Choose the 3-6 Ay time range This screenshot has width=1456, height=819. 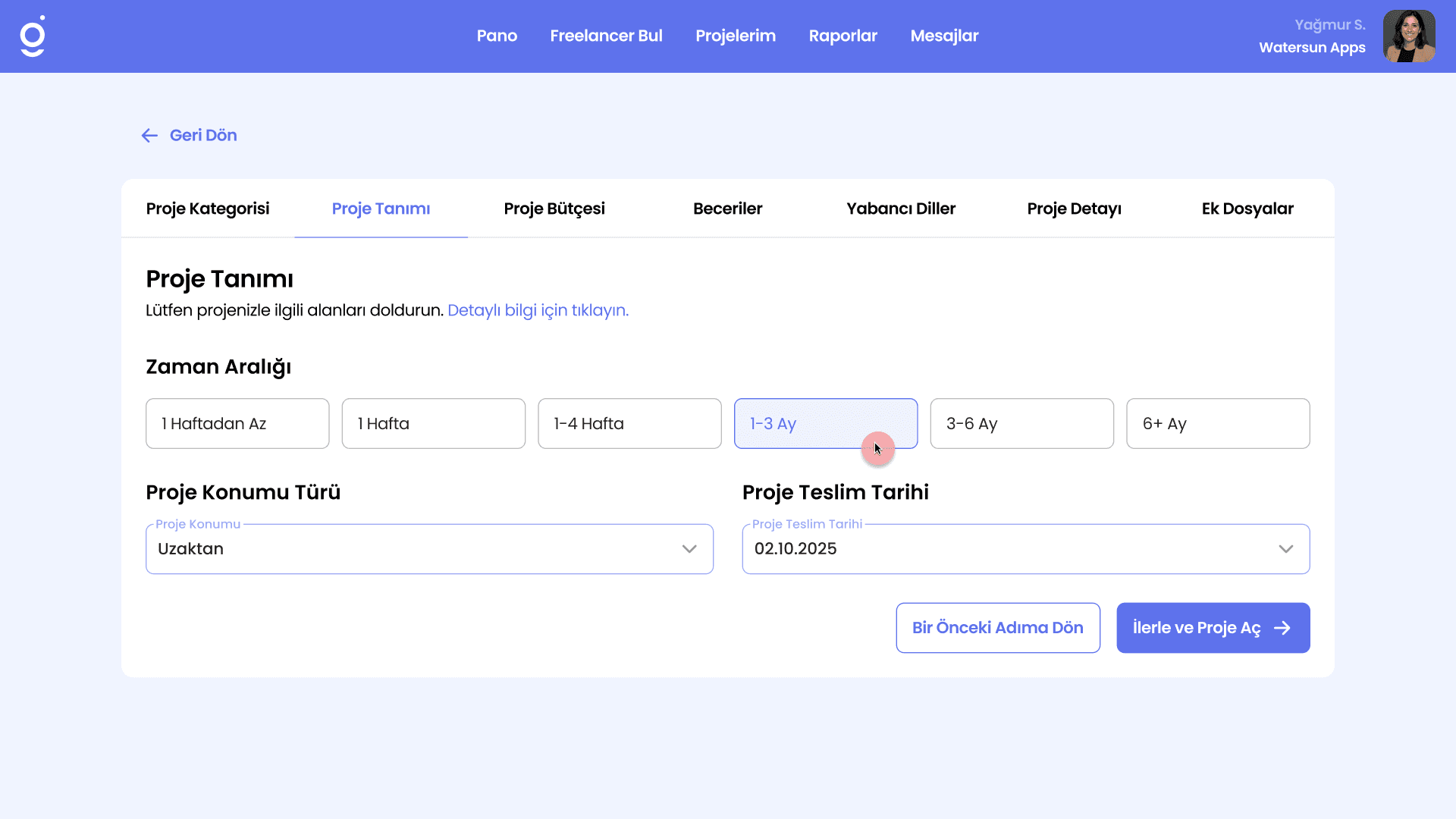1021,424
